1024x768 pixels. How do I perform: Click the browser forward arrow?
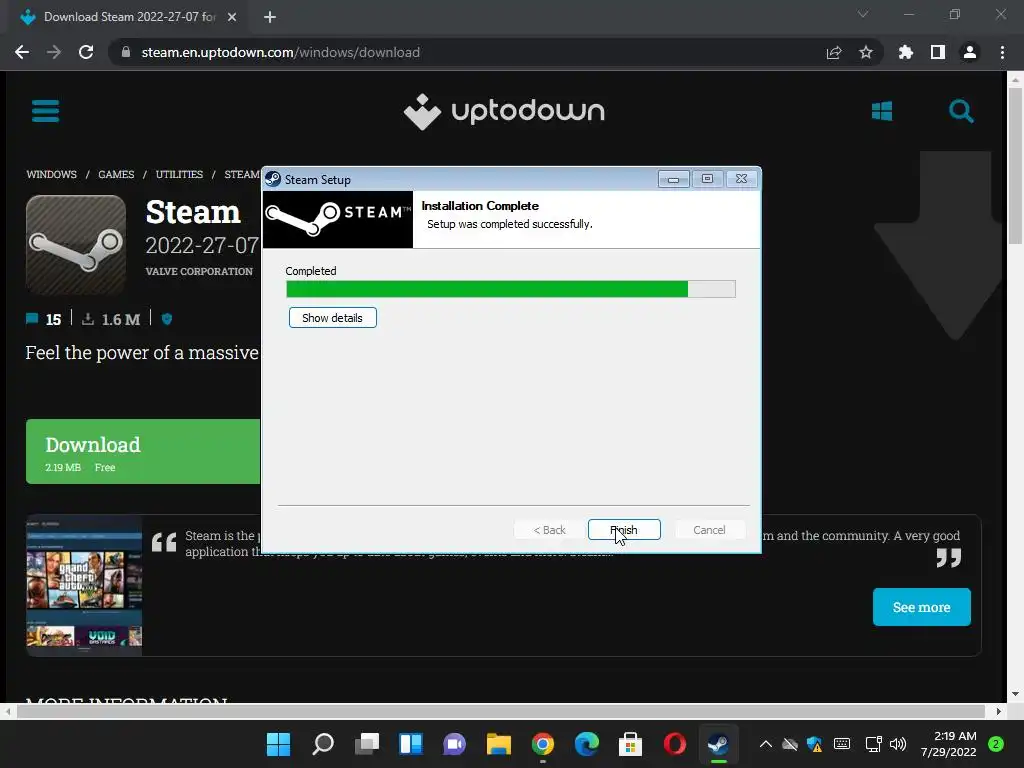pyautogui.click(x=54, y=52)
